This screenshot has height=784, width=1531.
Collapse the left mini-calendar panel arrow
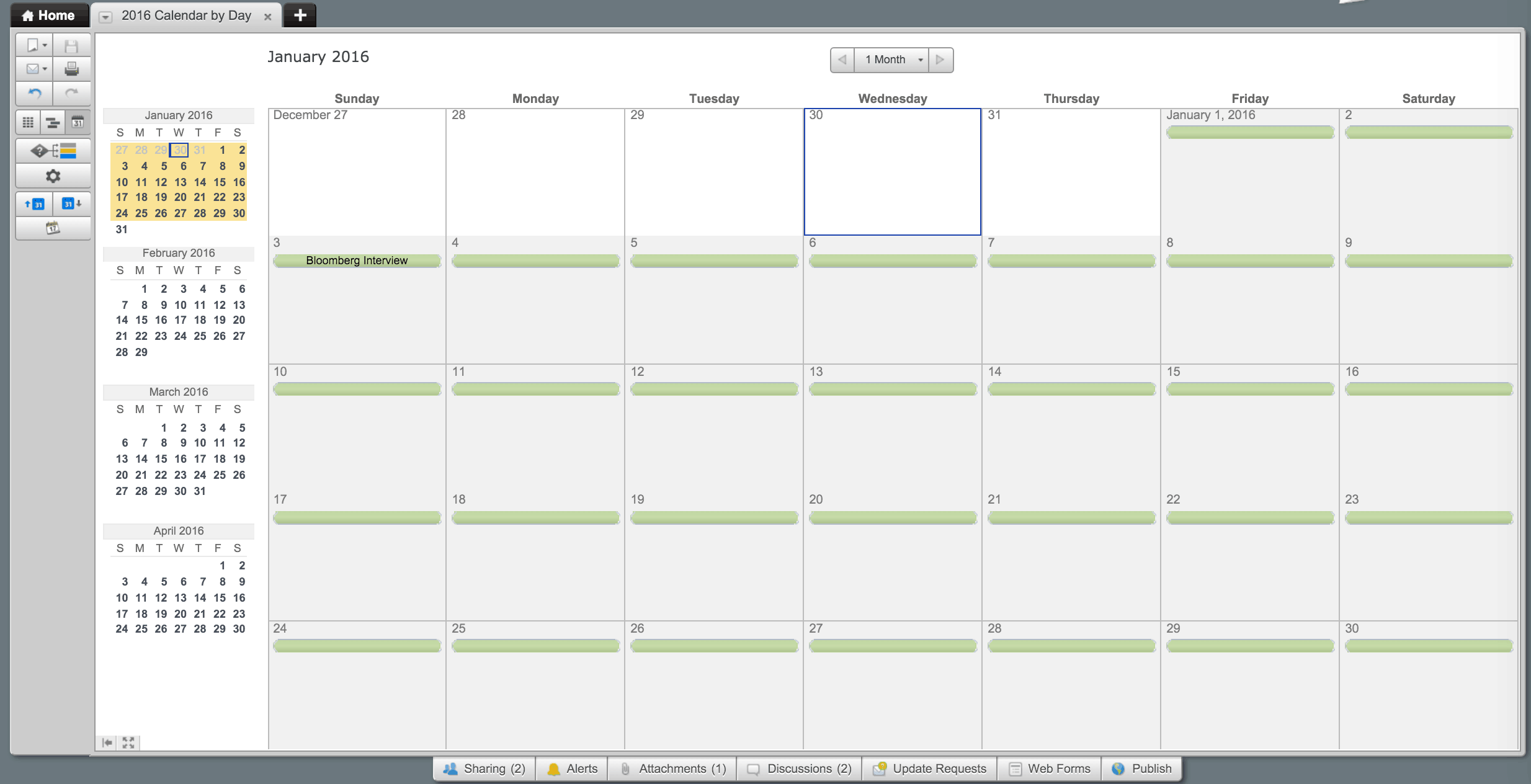(x=107, y=742)
